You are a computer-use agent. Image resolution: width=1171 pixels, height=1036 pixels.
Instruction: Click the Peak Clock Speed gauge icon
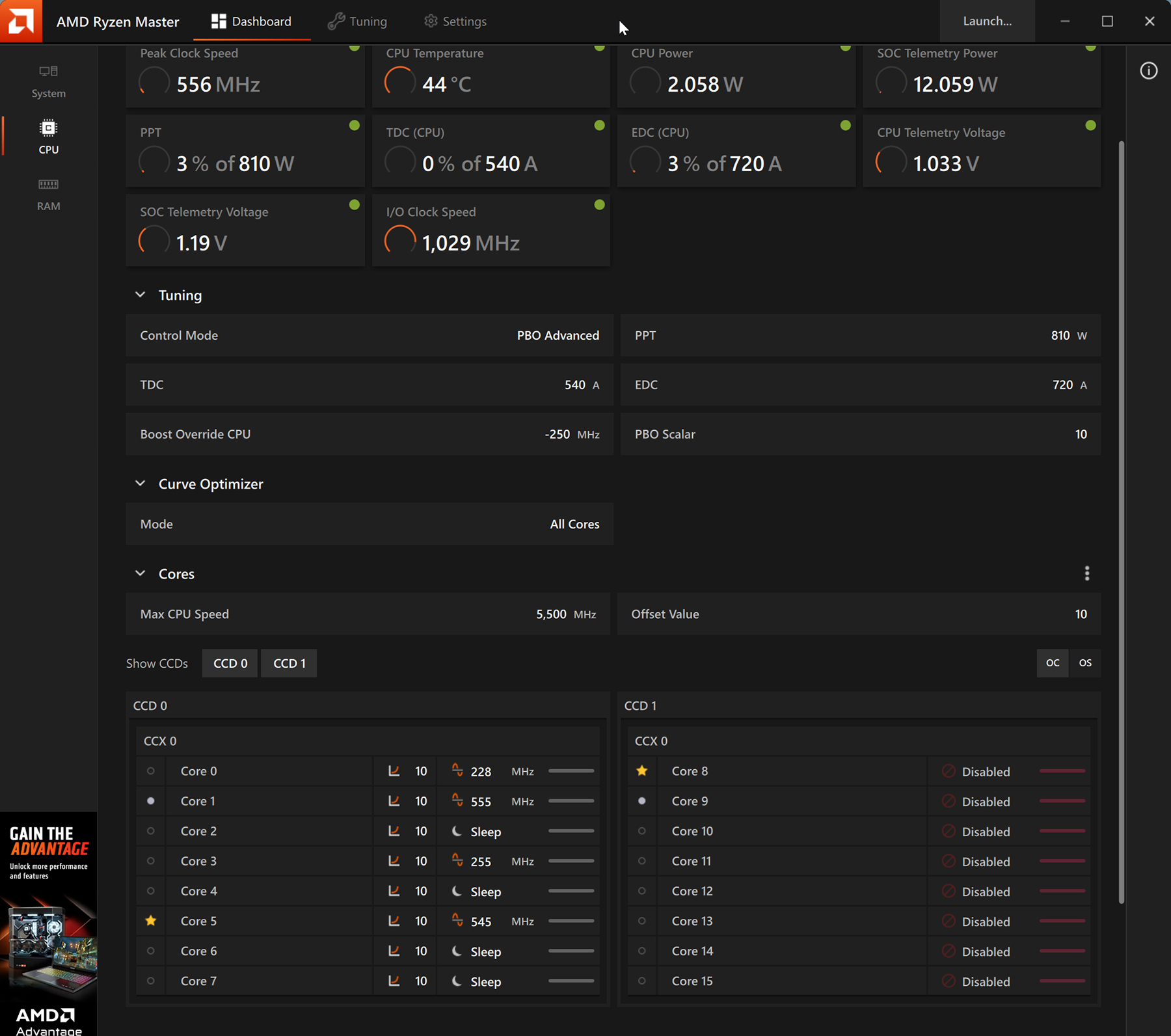click(154, 83)
